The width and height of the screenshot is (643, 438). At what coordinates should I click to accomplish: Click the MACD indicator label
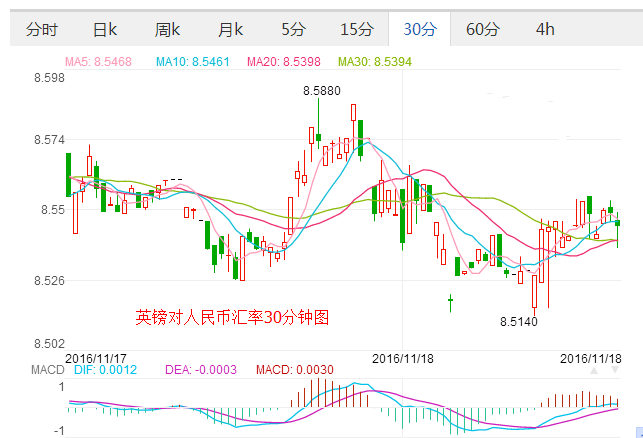[48, 370]
